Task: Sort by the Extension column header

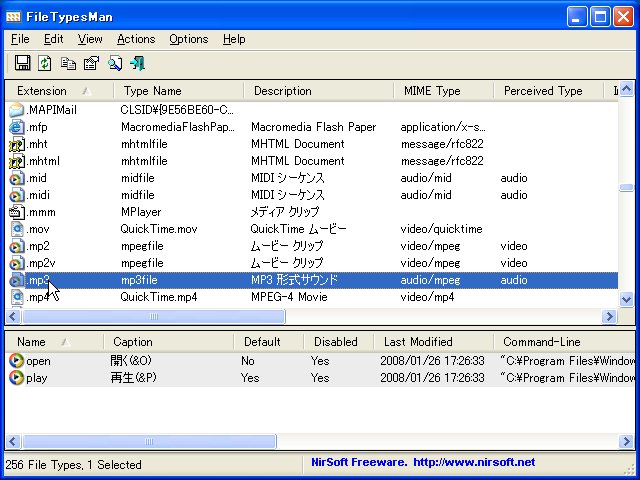Action: pos(60,91)
